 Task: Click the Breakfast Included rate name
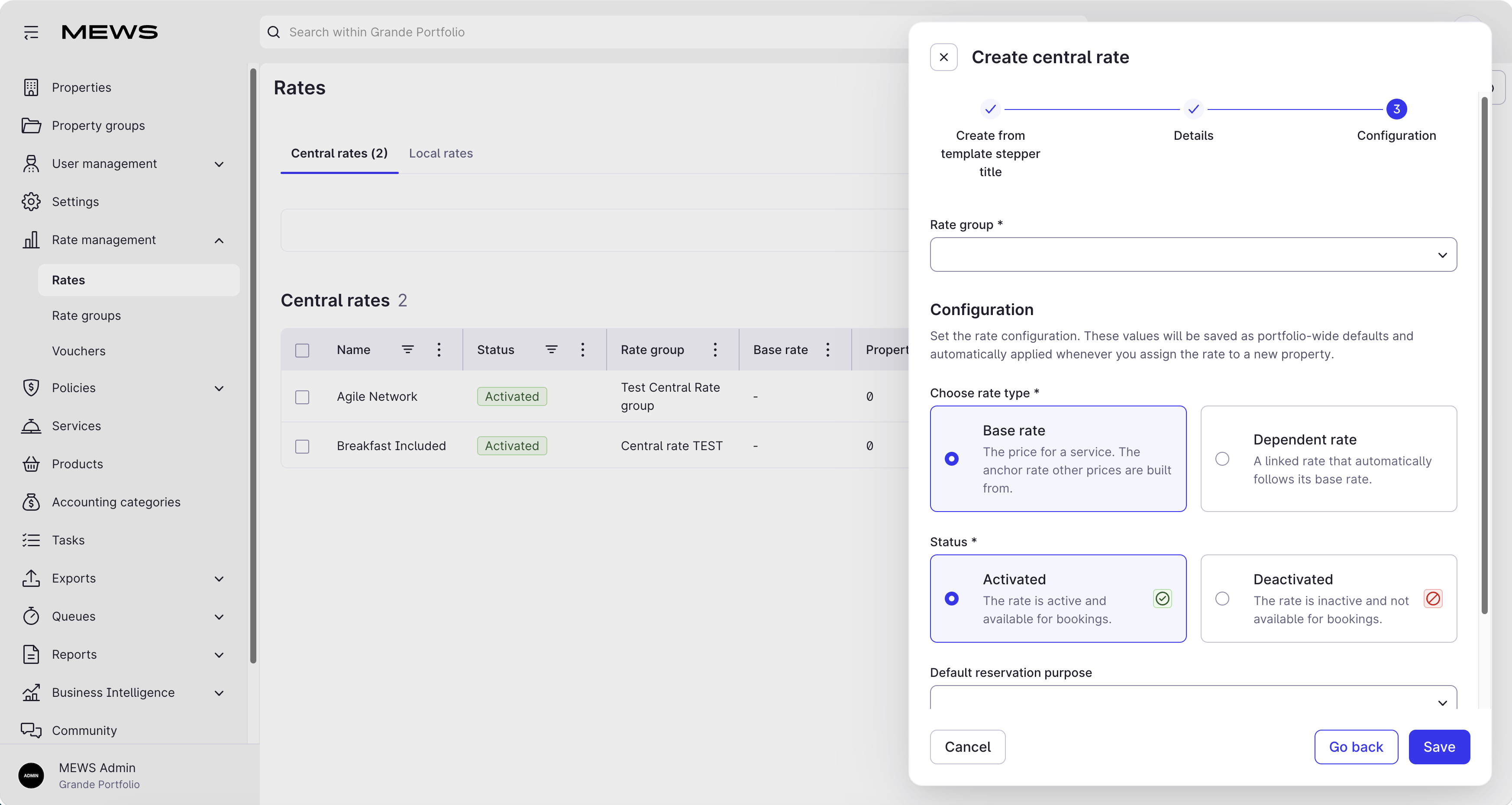[x=391, y=447]
